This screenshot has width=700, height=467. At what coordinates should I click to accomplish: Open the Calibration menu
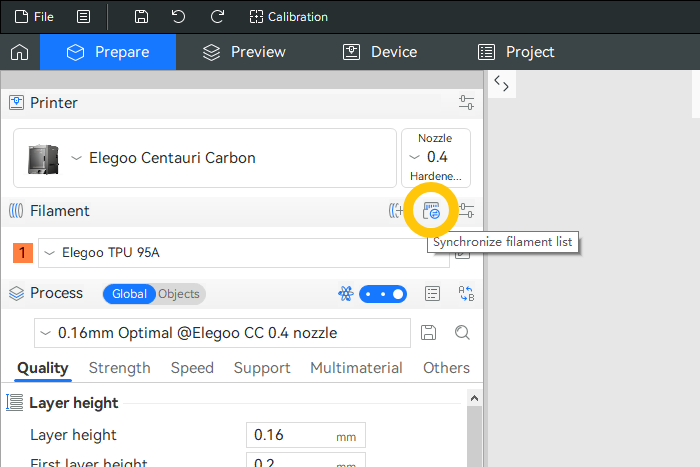288,17
